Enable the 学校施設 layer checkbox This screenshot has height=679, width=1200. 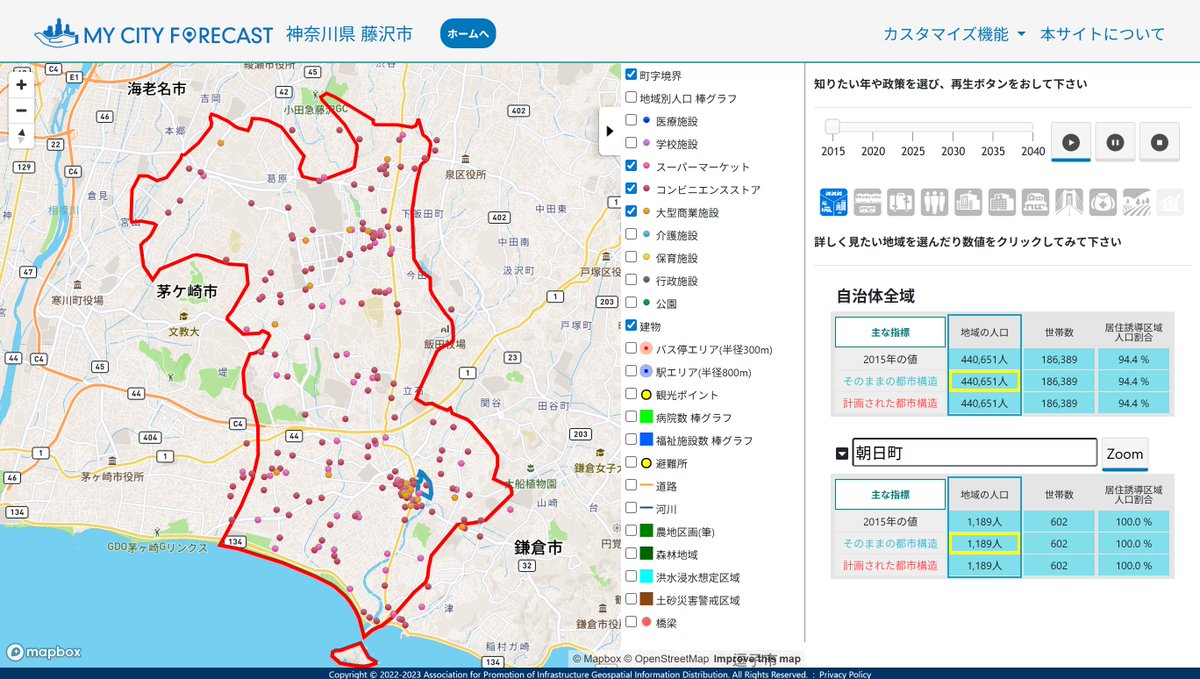coord(631,144)
